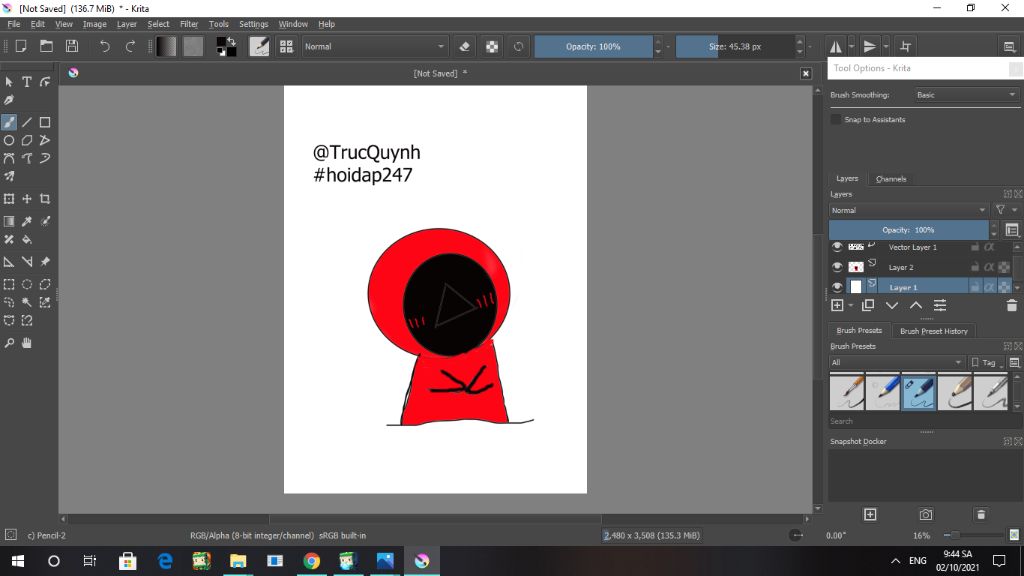
Task: Expand vertical mirror options arrow
Action: coord(886,46)
